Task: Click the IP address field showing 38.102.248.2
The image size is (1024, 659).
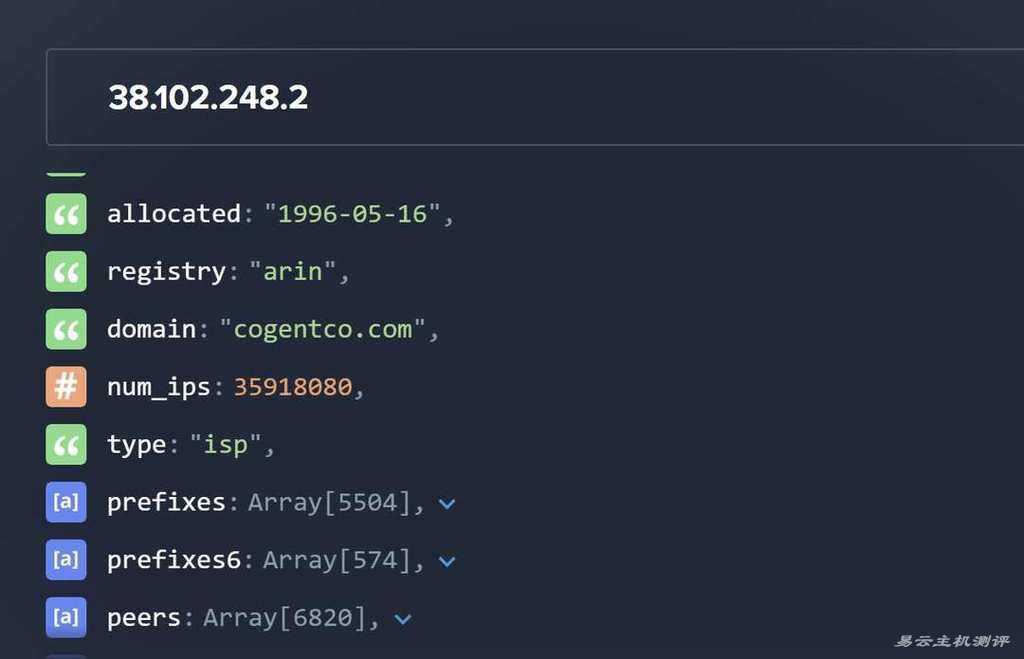Action: click(x=535, y=97)
